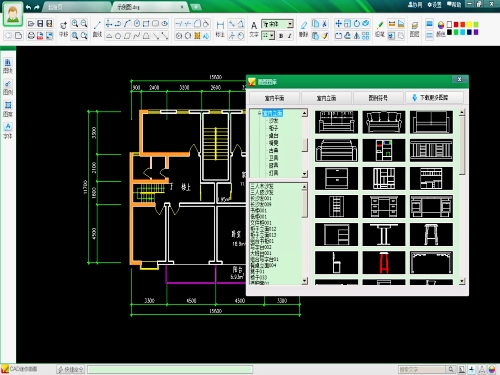Toggle bold text formatting button
Image resolution: width=500 pixels, height=375 pixels.
[281, 36]
